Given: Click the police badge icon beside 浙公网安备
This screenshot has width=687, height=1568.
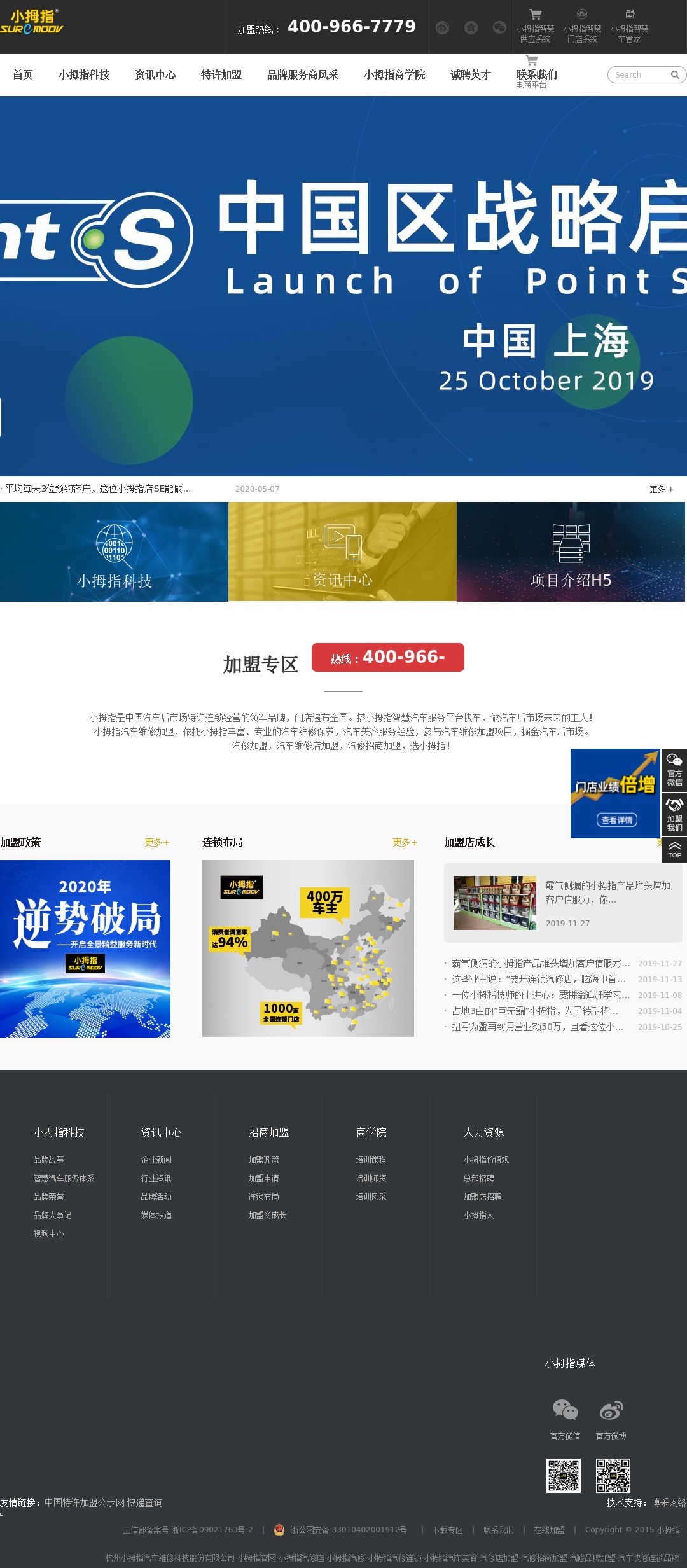Looking at the screenshot, I should pos(279,1530).
